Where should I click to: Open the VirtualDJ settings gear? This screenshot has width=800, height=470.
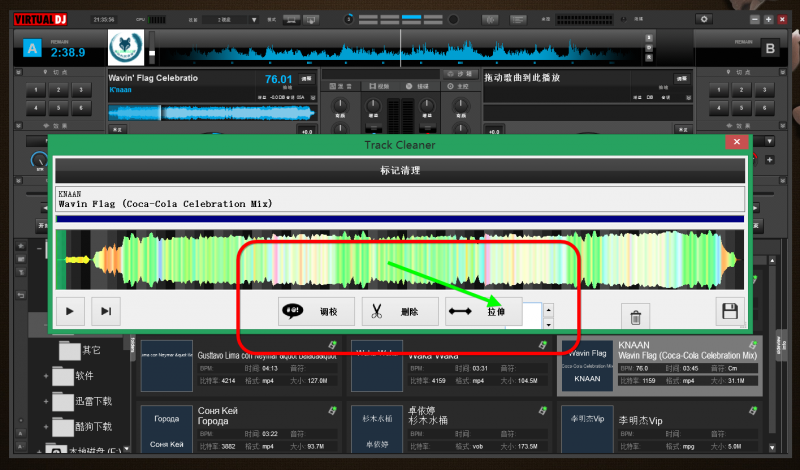pos(704,19)
